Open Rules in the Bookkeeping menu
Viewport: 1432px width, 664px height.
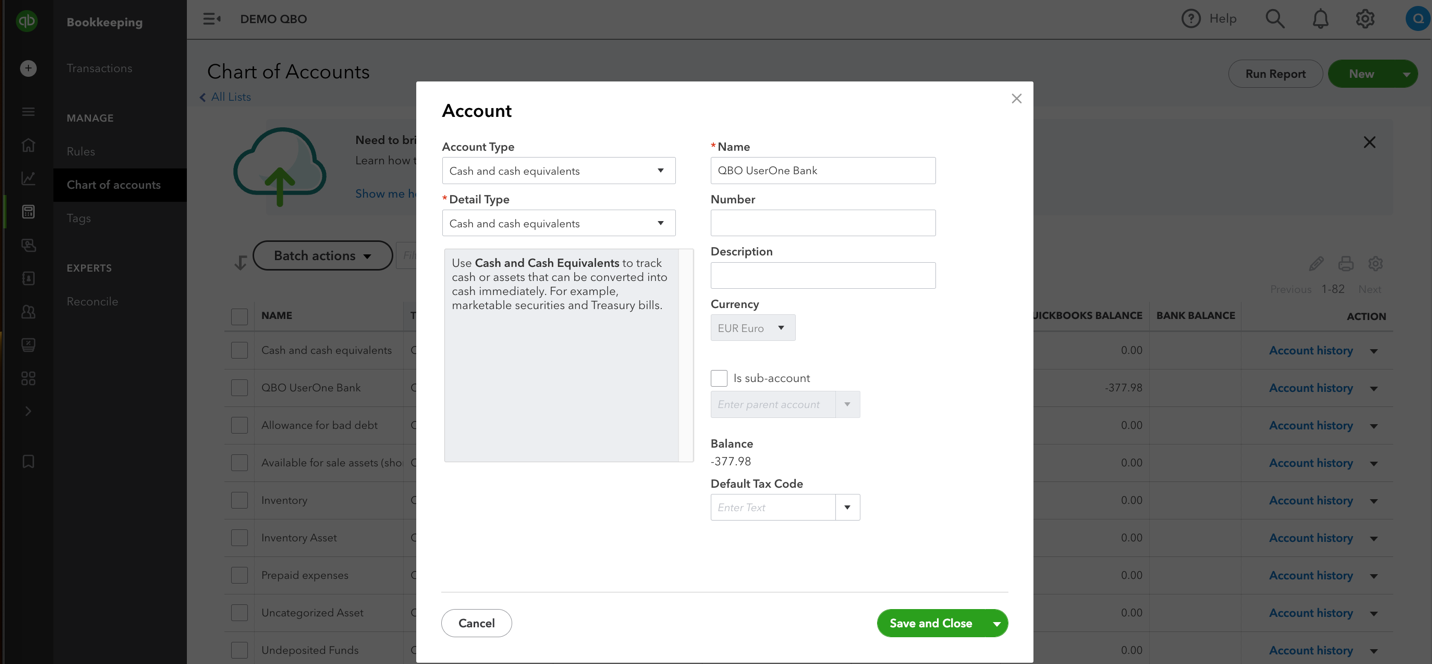[x=81, y=151]
